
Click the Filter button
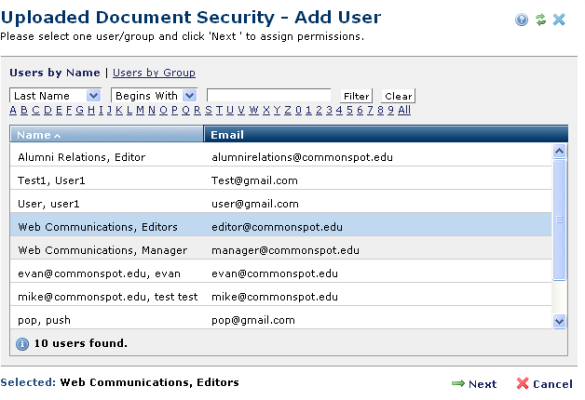point(356,96)
